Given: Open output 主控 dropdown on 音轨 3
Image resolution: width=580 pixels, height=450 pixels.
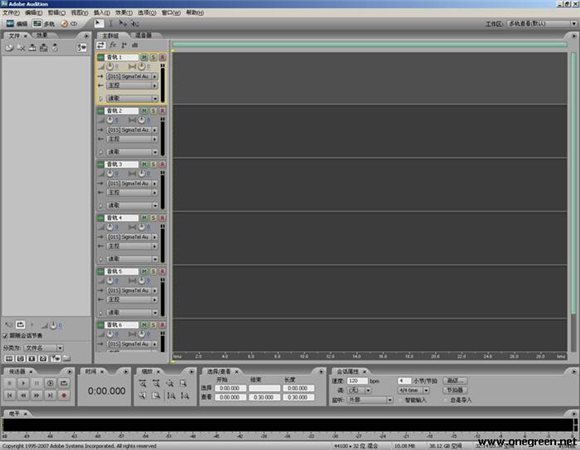Looking at the screenshot, I should tap(132, 192).
